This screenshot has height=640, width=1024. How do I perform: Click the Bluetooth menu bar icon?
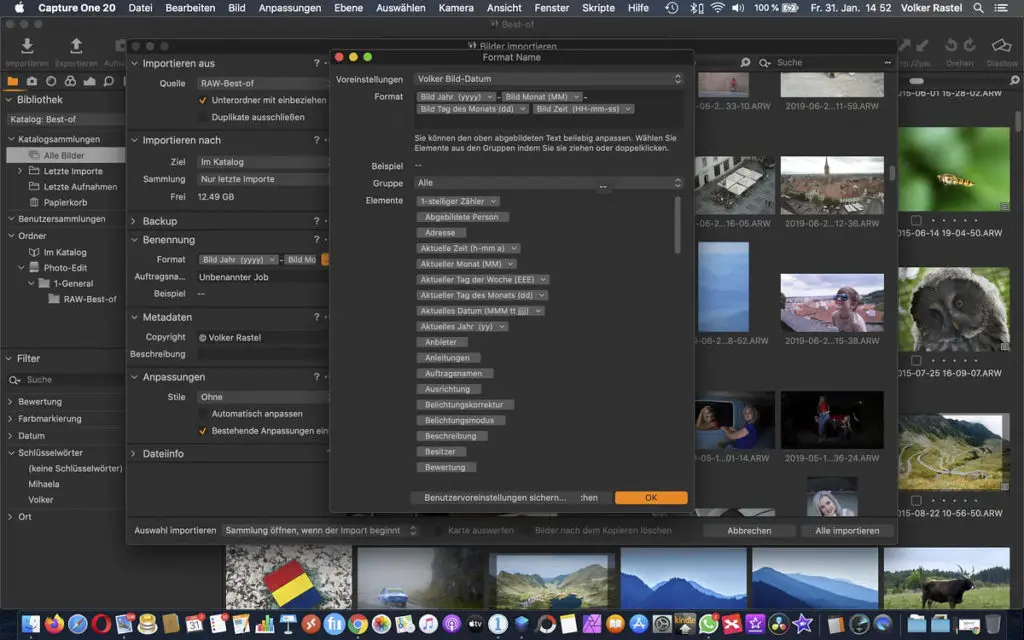pos(696,8)
